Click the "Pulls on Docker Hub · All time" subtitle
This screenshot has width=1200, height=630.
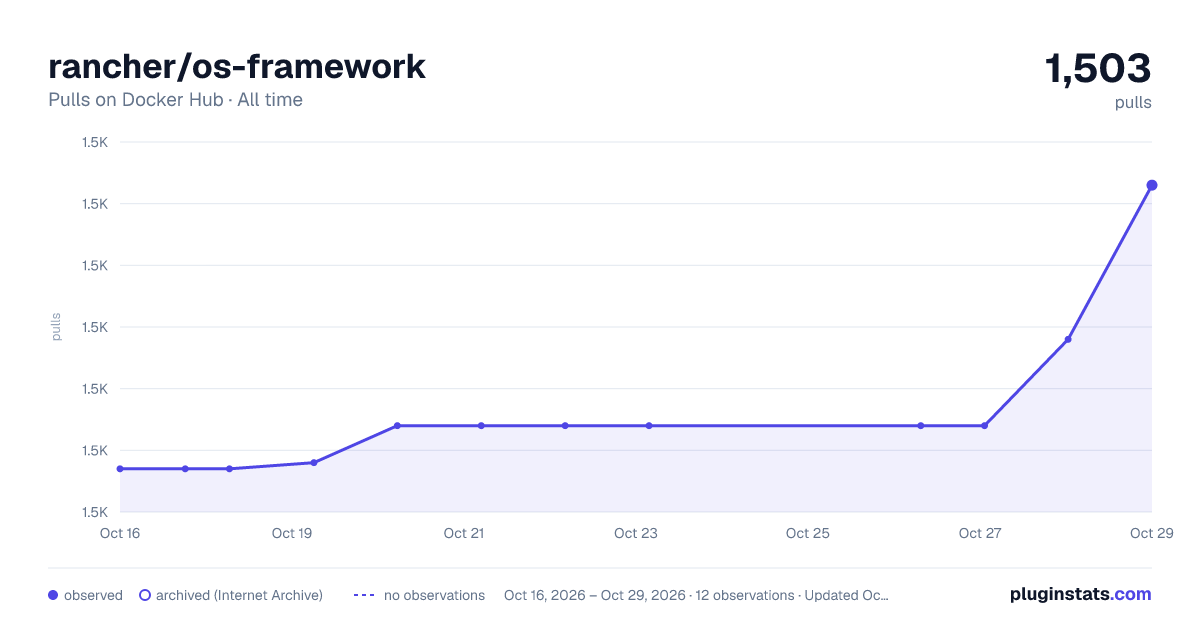[x=175, y=100]
